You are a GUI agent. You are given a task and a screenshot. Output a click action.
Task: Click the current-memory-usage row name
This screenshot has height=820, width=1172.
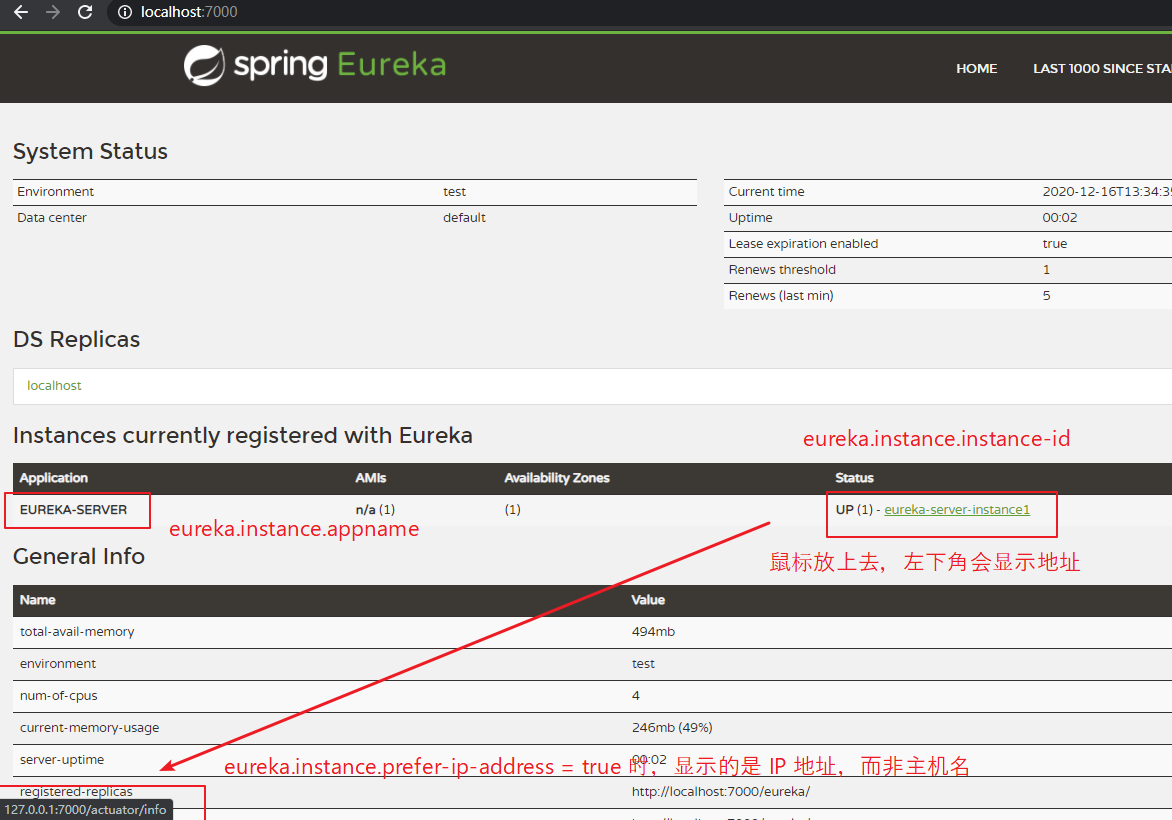tap(90, 728)
